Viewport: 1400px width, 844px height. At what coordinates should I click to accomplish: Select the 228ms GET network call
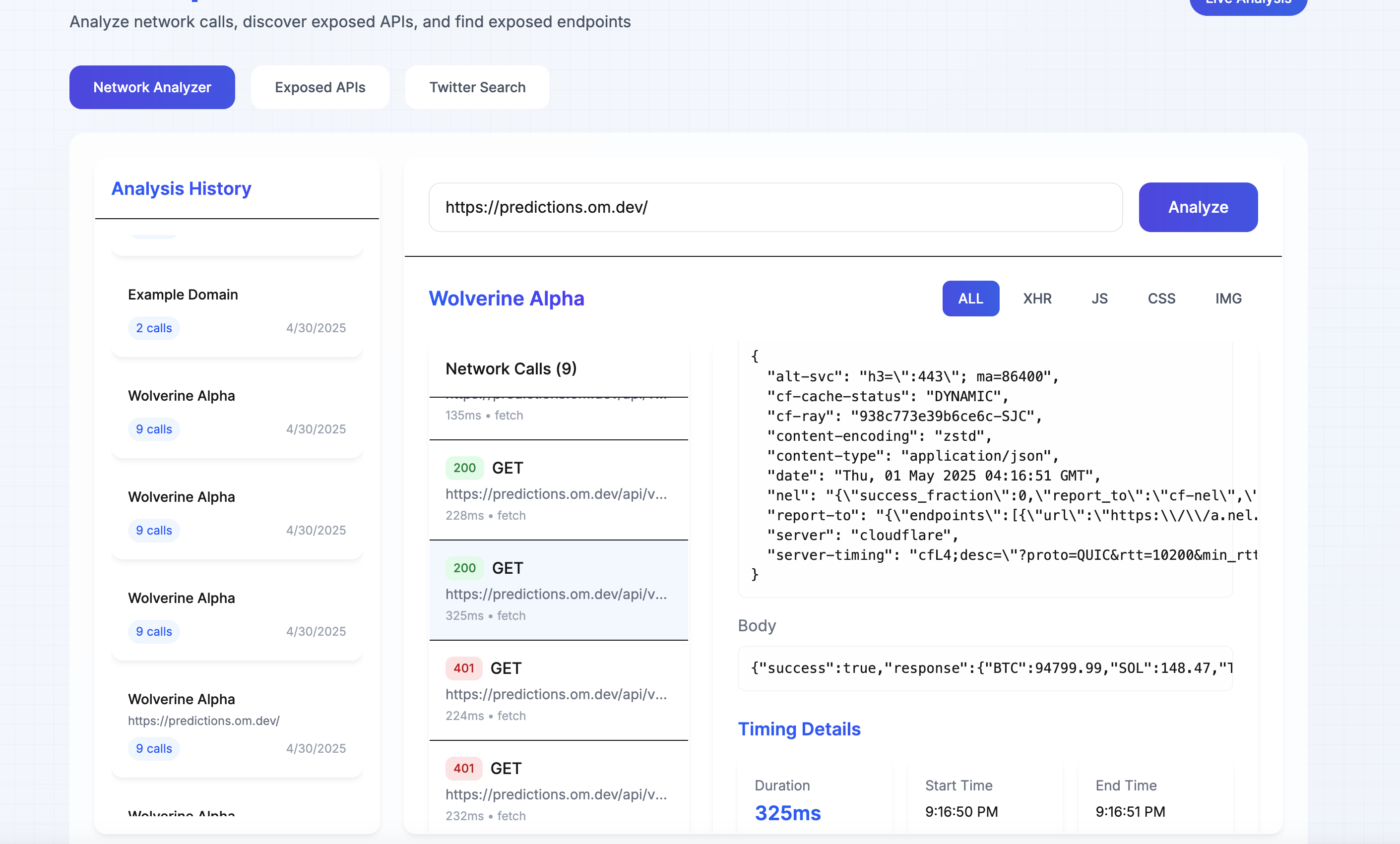click(558, 489)
